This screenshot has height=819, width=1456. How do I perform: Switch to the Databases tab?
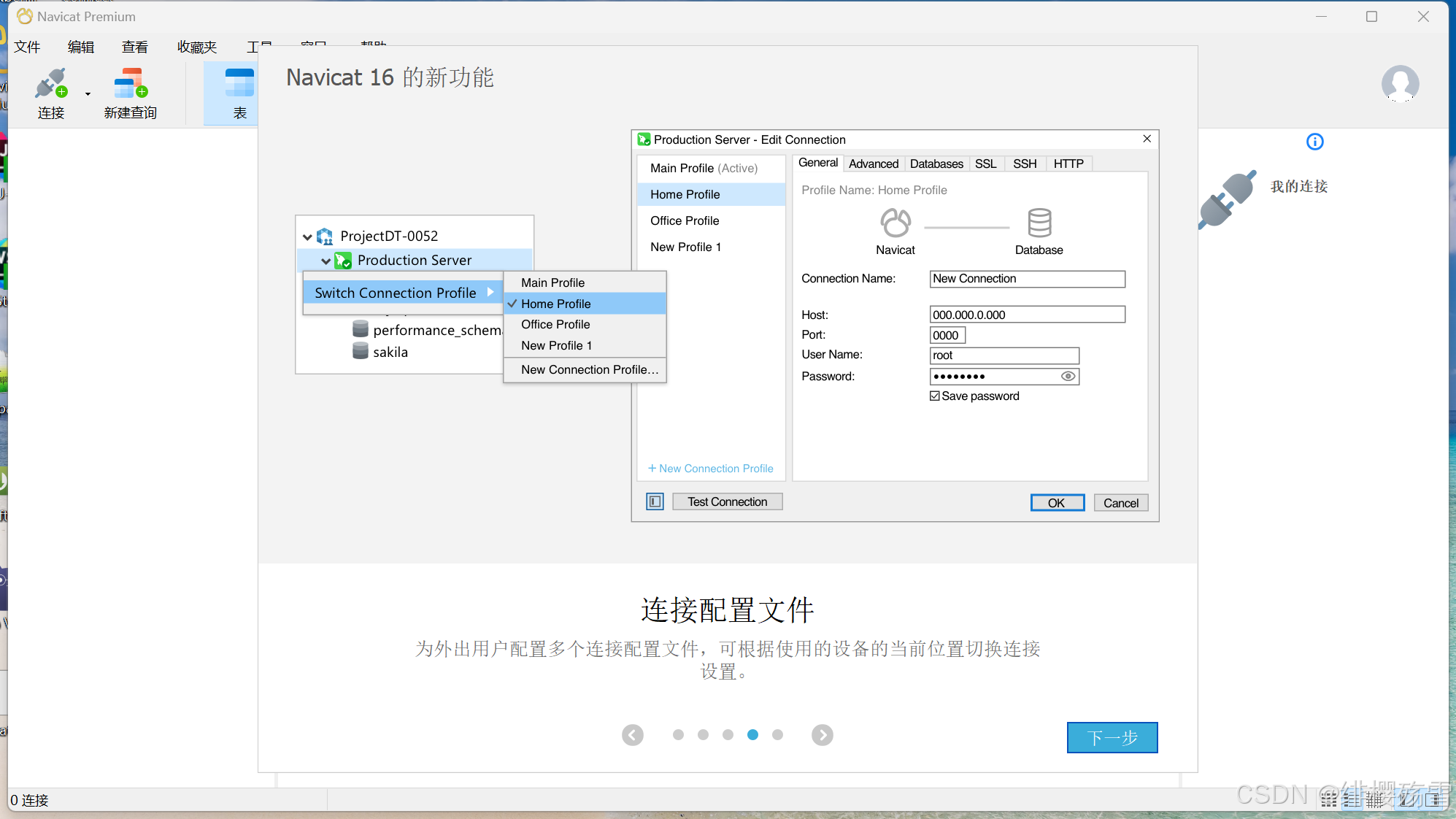pos(936,164)
